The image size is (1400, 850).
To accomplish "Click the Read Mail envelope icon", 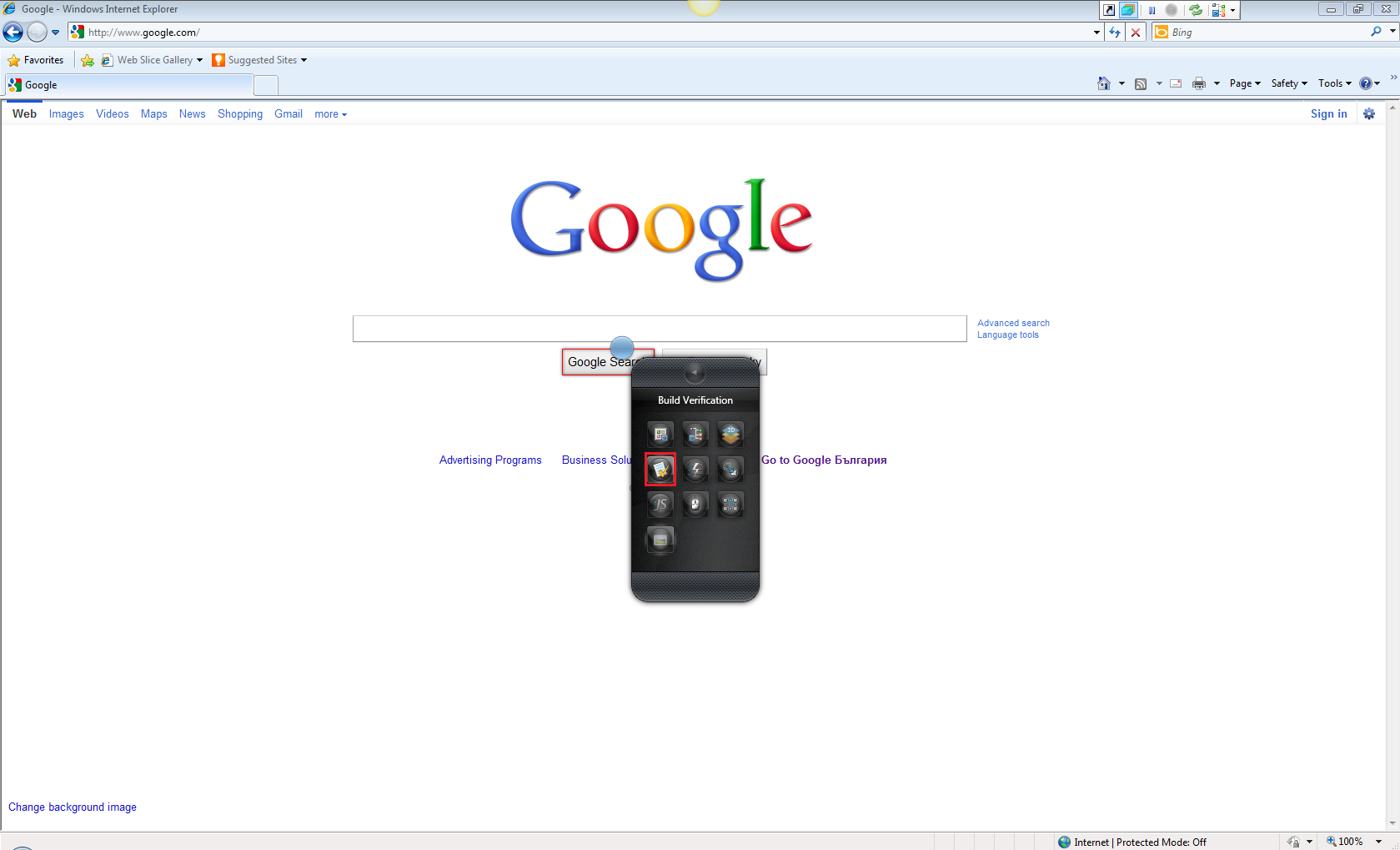I will pos(1176,83).
